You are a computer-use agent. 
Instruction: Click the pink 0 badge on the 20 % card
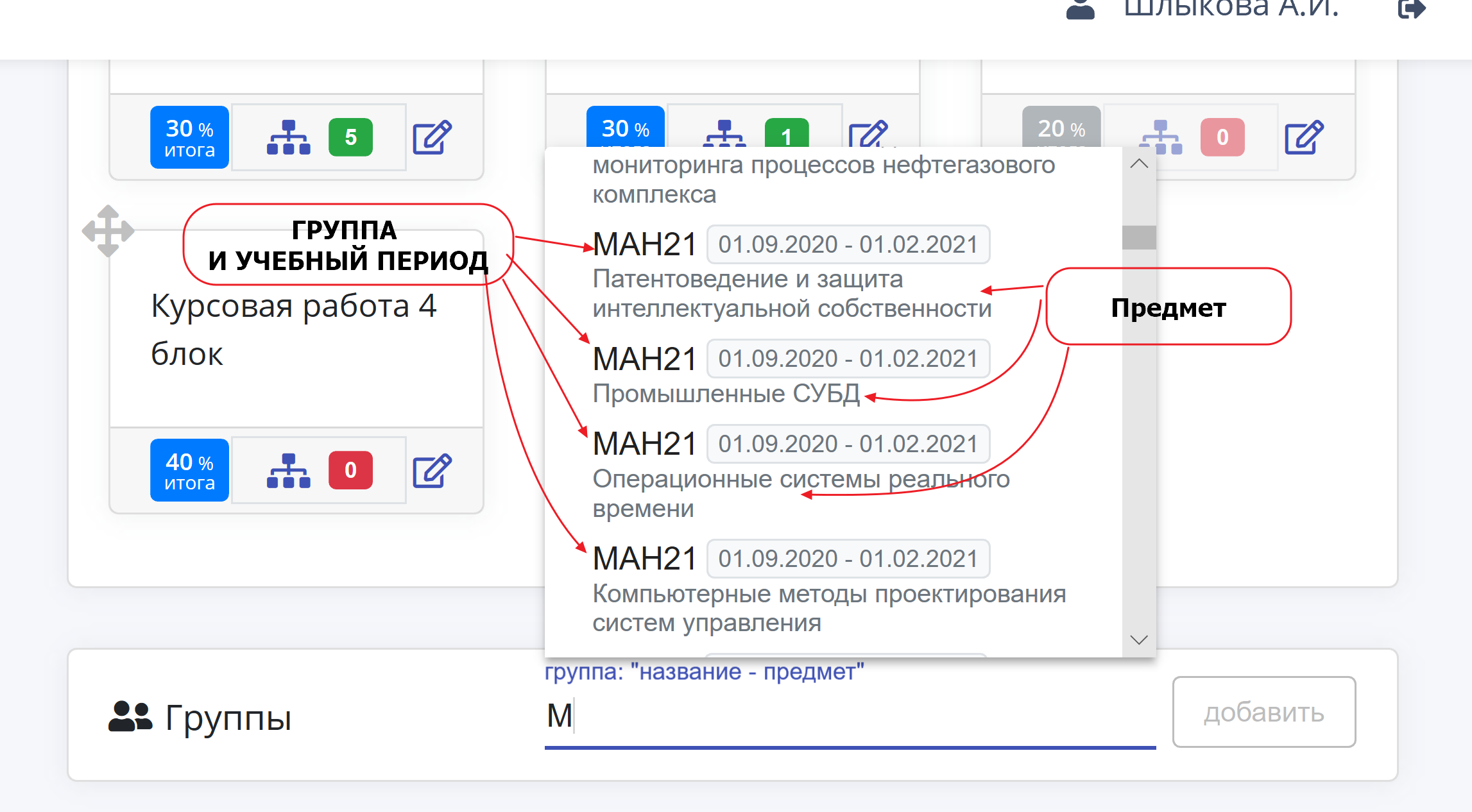point(1222,137)
